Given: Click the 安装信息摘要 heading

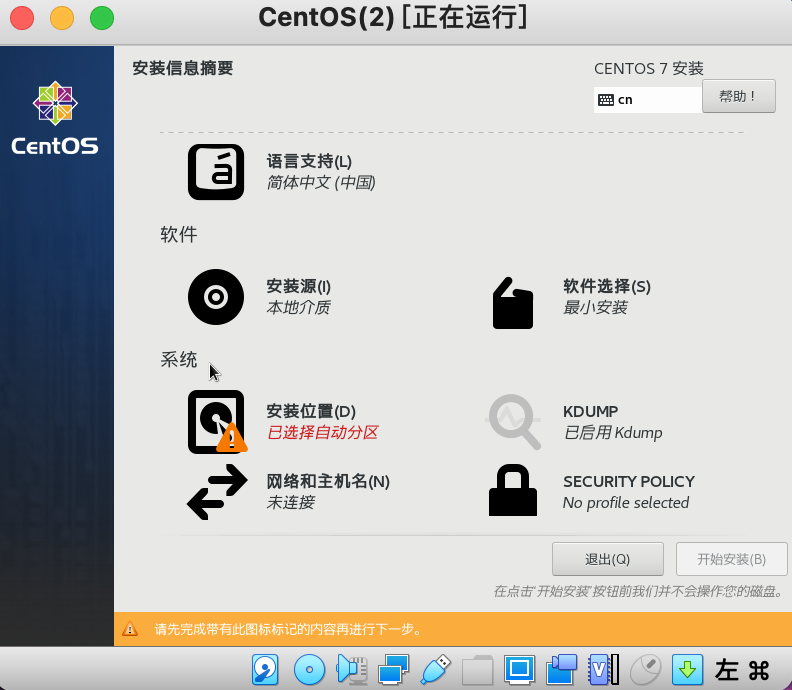Looking at the screenshot, I should tap(182, 68).
